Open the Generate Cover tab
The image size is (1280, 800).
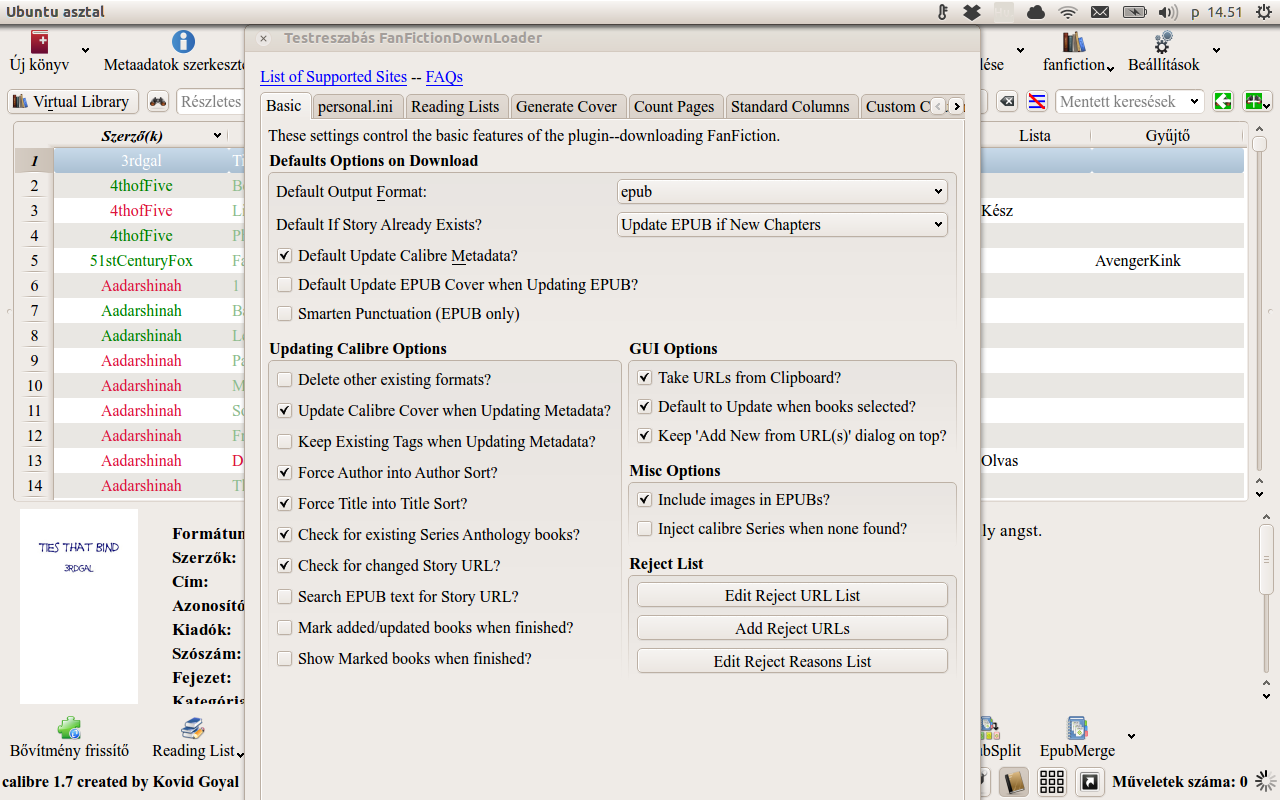click(x=566, y=107)
